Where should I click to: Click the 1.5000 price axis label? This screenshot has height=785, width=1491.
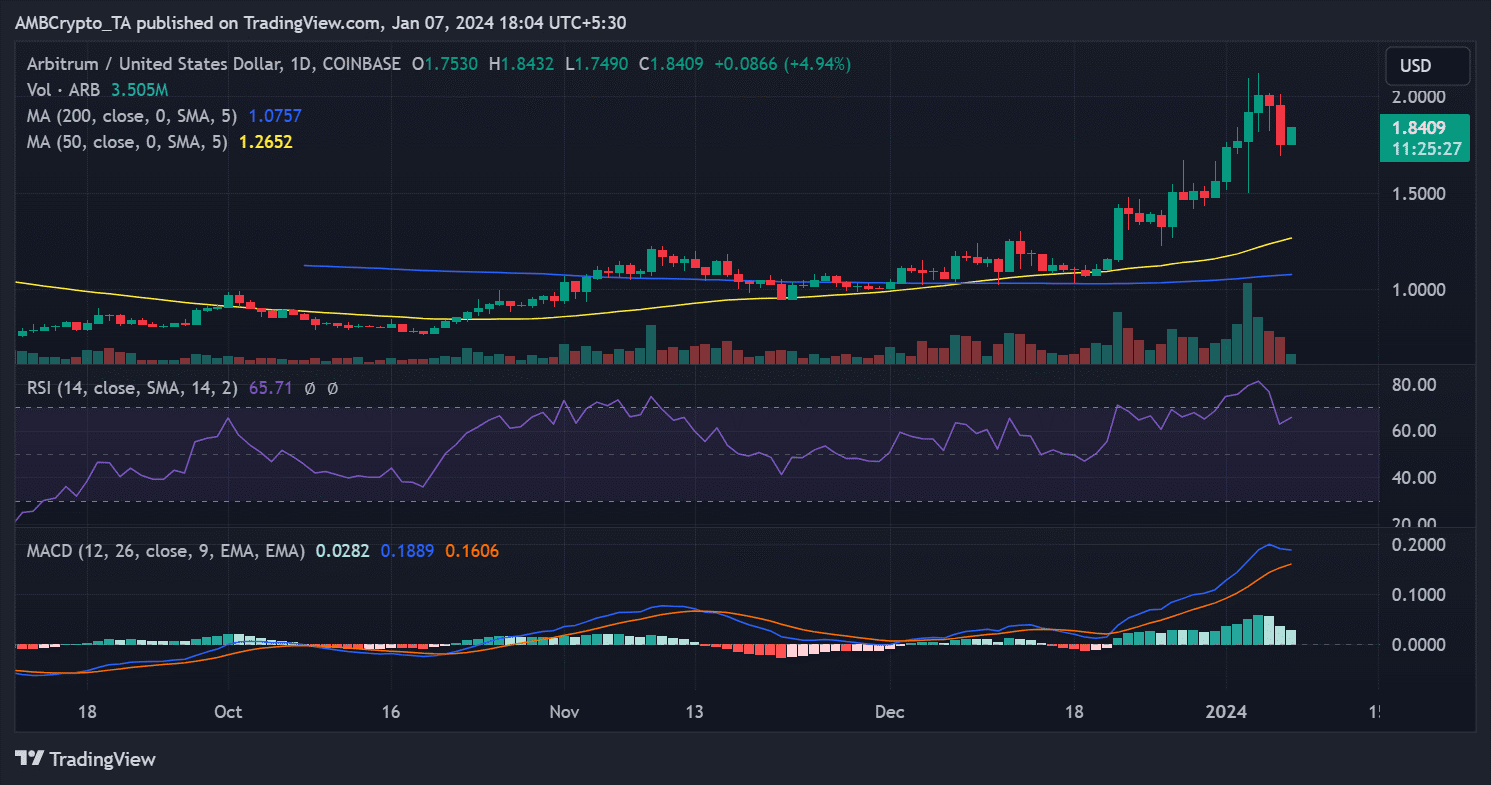(1417, 193)
